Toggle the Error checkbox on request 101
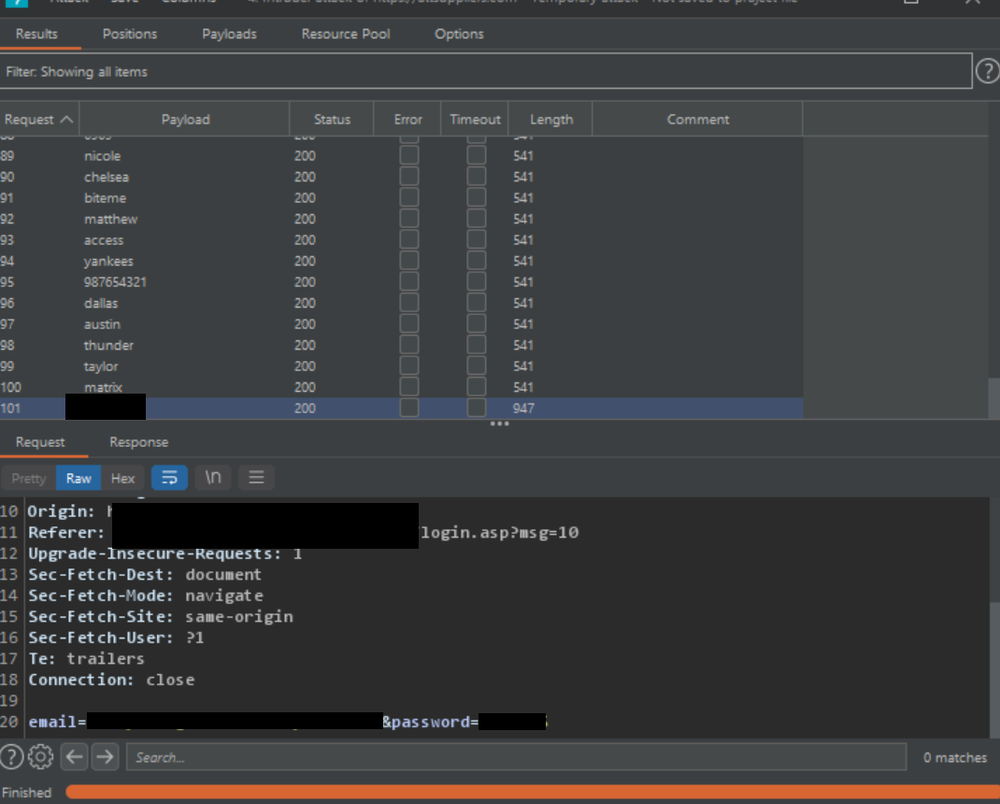Image resolution: width=1000 pixels, height=804 pixels. [x=408, y=408]
